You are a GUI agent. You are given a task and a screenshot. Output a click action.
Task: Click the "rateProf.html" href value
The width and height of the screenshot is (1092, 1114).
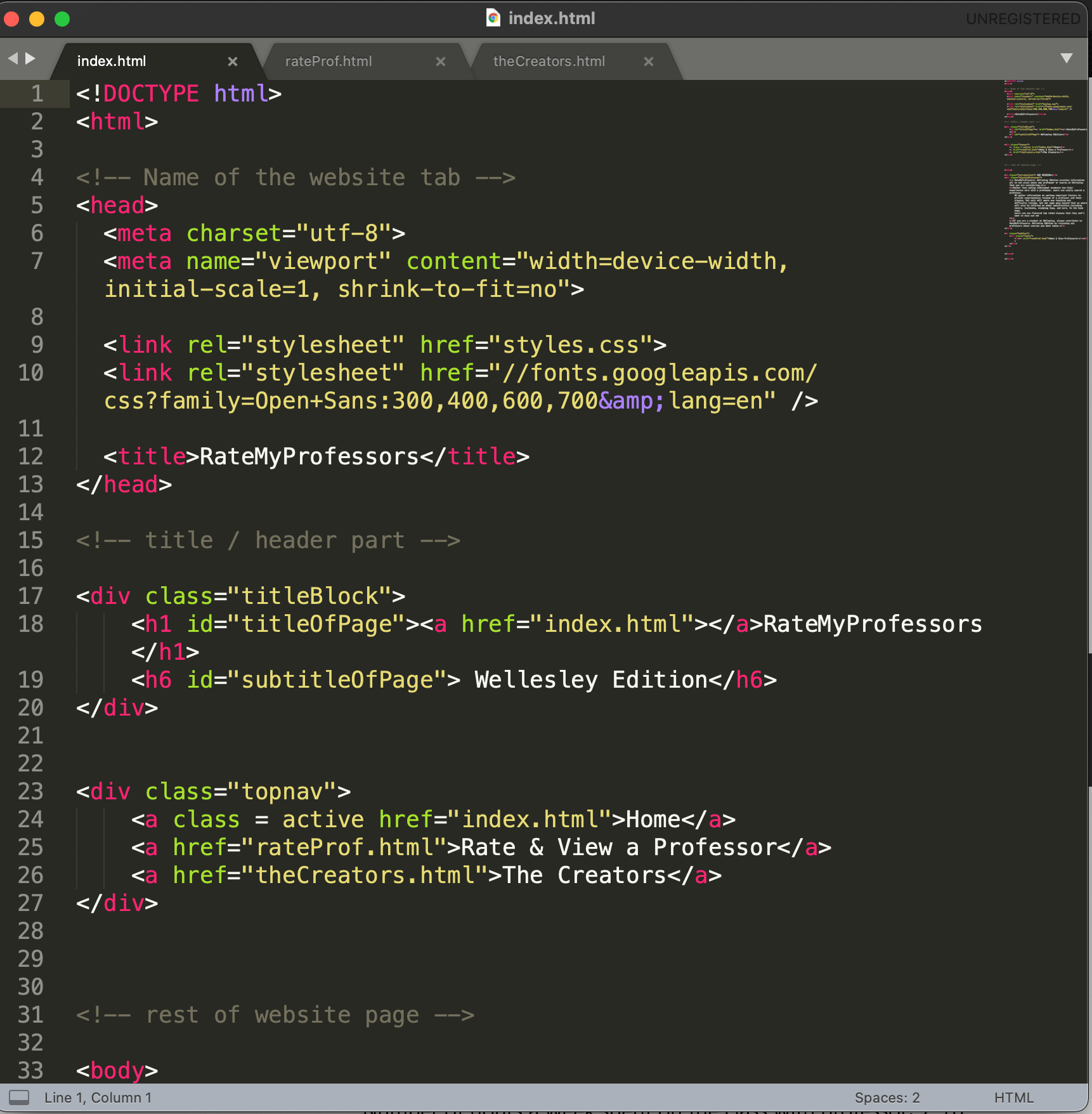(344, 848)
